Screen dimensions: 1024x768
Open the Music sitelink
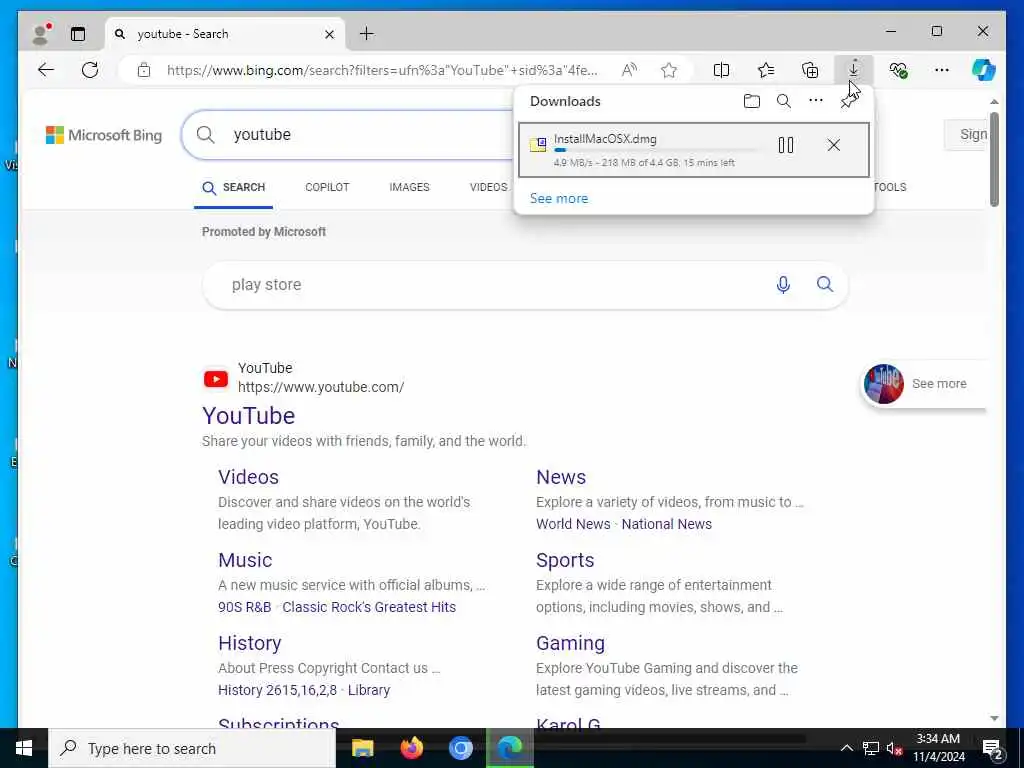pyautogui.click(x=245, y=560)
